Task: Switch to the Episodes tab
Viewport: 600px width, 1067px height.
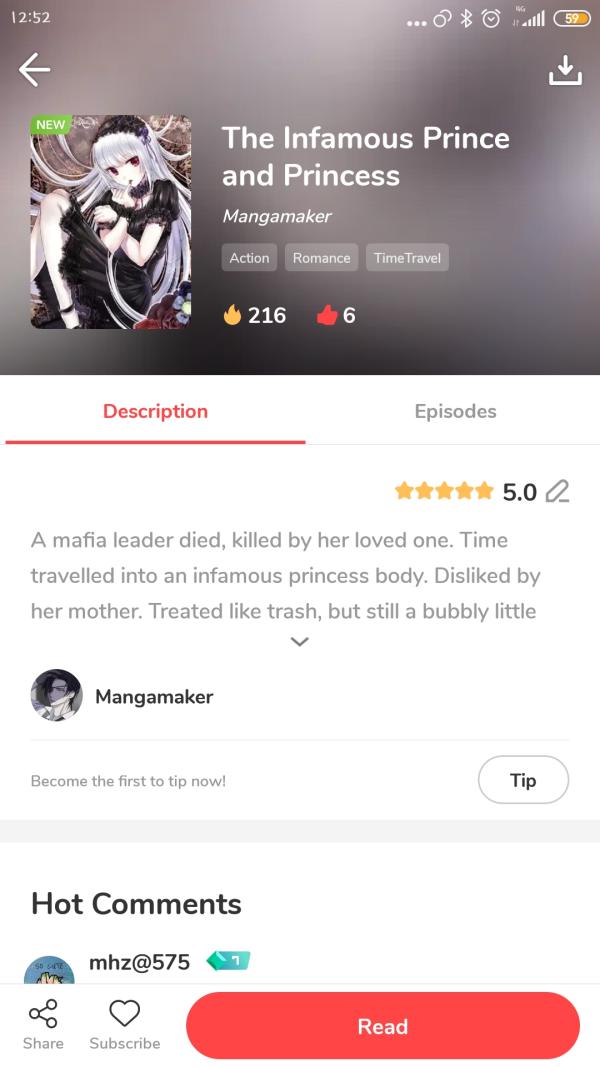Action: tap(455, 411)
